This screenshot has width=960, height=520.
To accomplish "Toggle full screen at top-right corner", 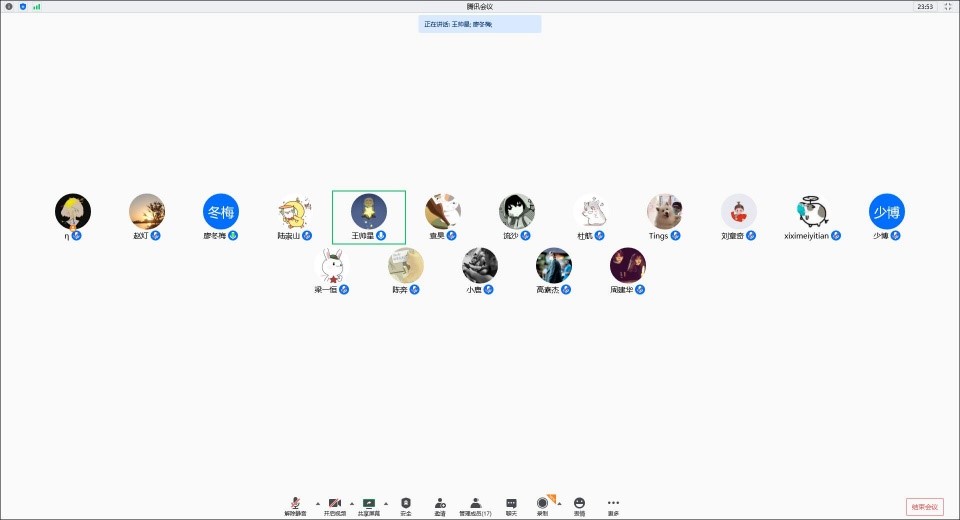I will [949, 6].
